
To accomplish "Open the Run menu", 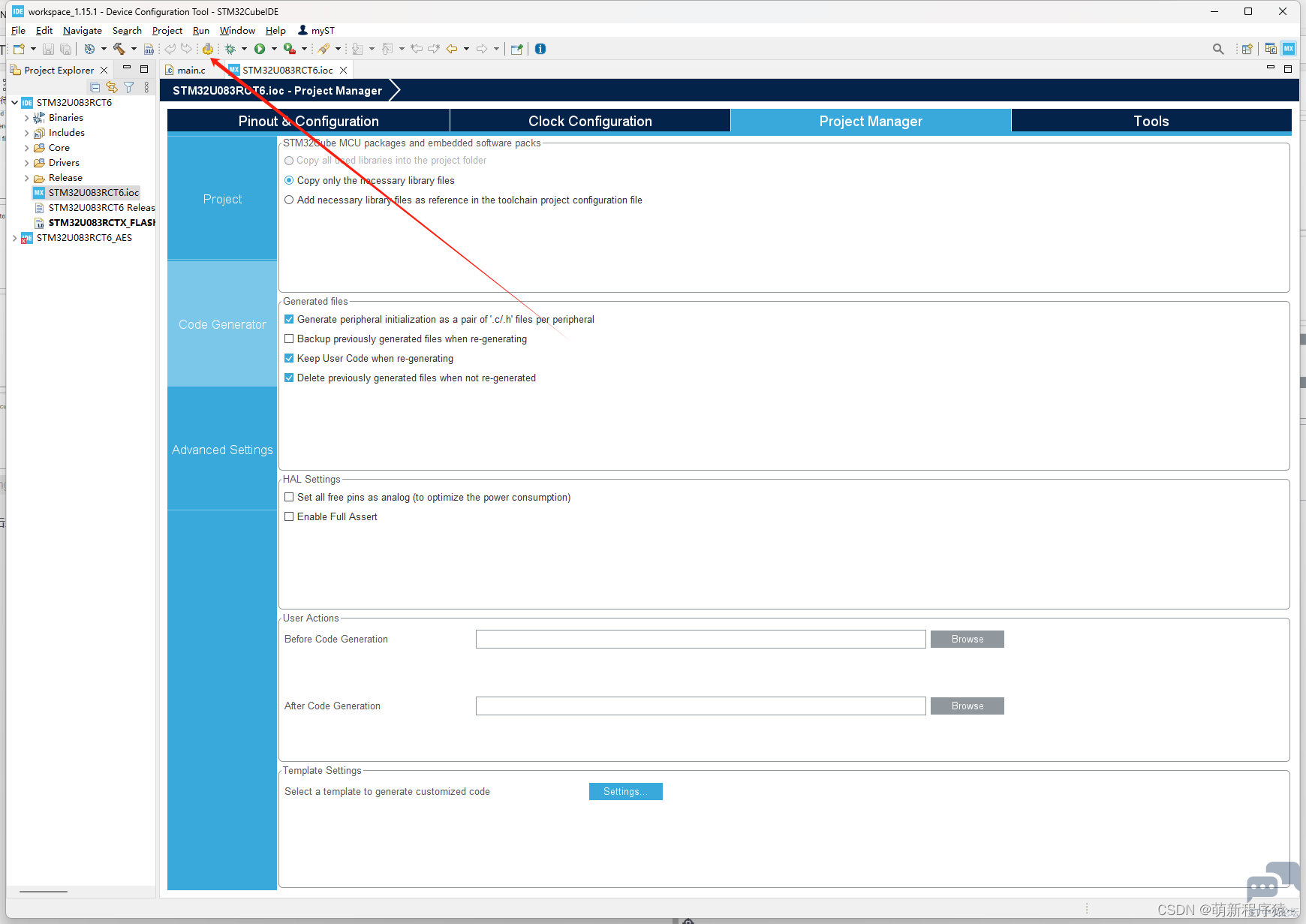I will 201,30.
